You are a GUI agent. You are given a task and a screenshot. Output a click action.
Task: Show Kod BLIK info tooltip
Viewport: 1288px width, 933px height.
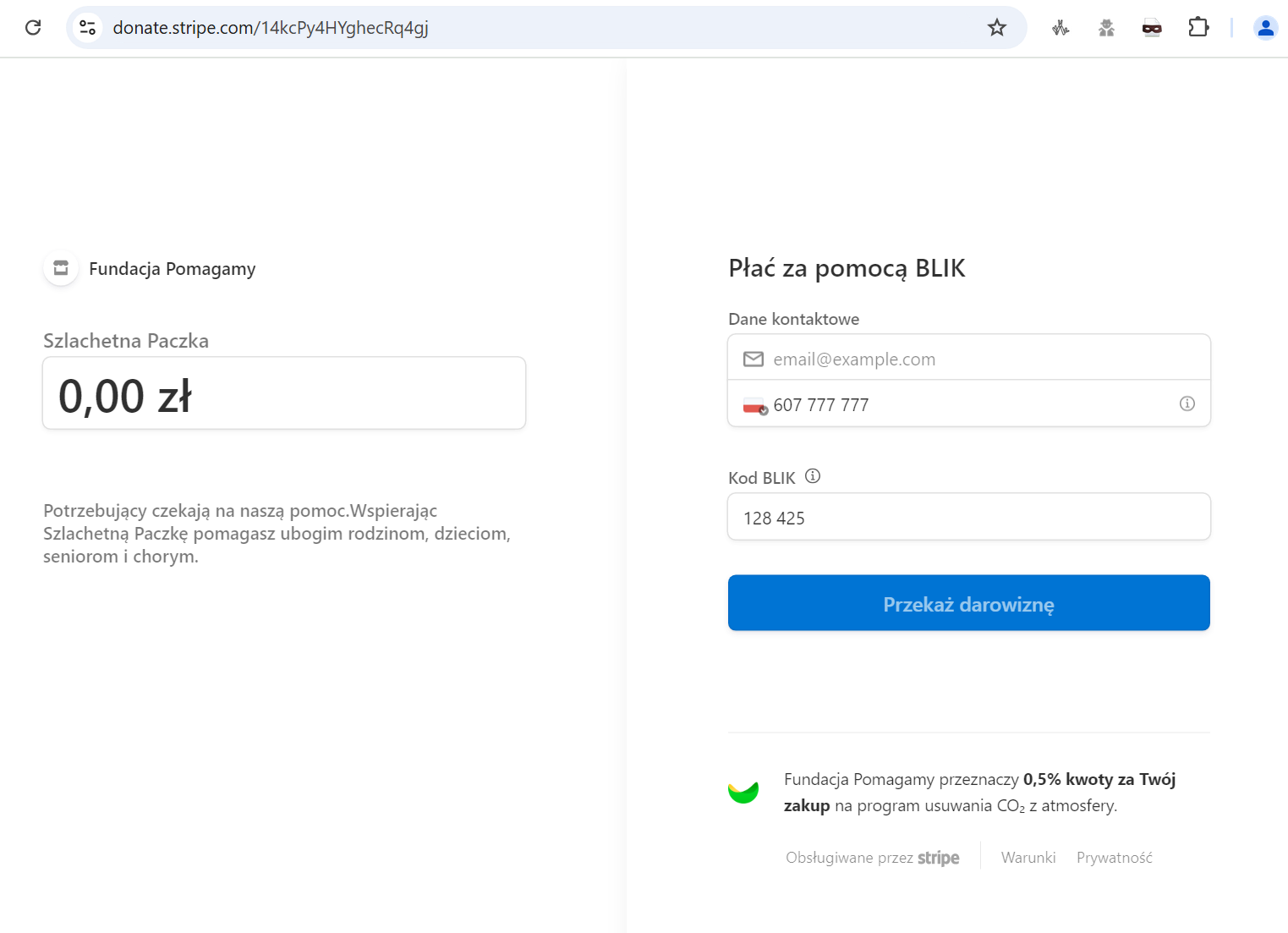pyautogui.click(x=812, y=476)
